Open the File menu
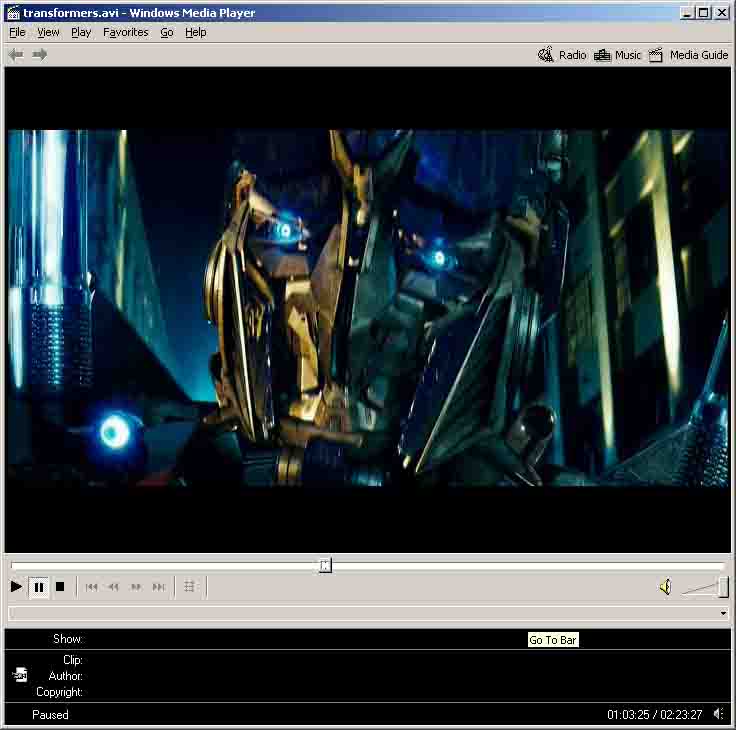 pos(17,32)
